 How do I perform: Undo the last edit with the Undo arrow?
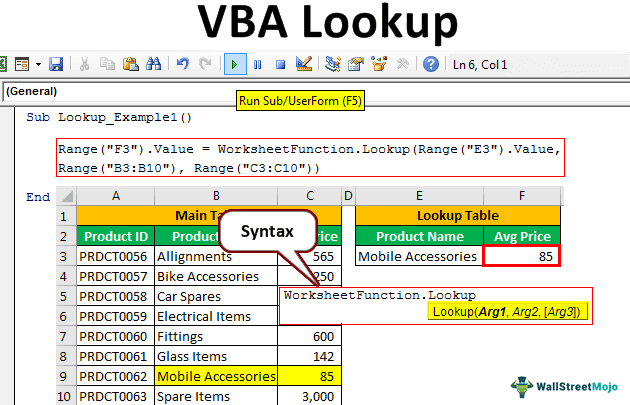tap(182, 65)
